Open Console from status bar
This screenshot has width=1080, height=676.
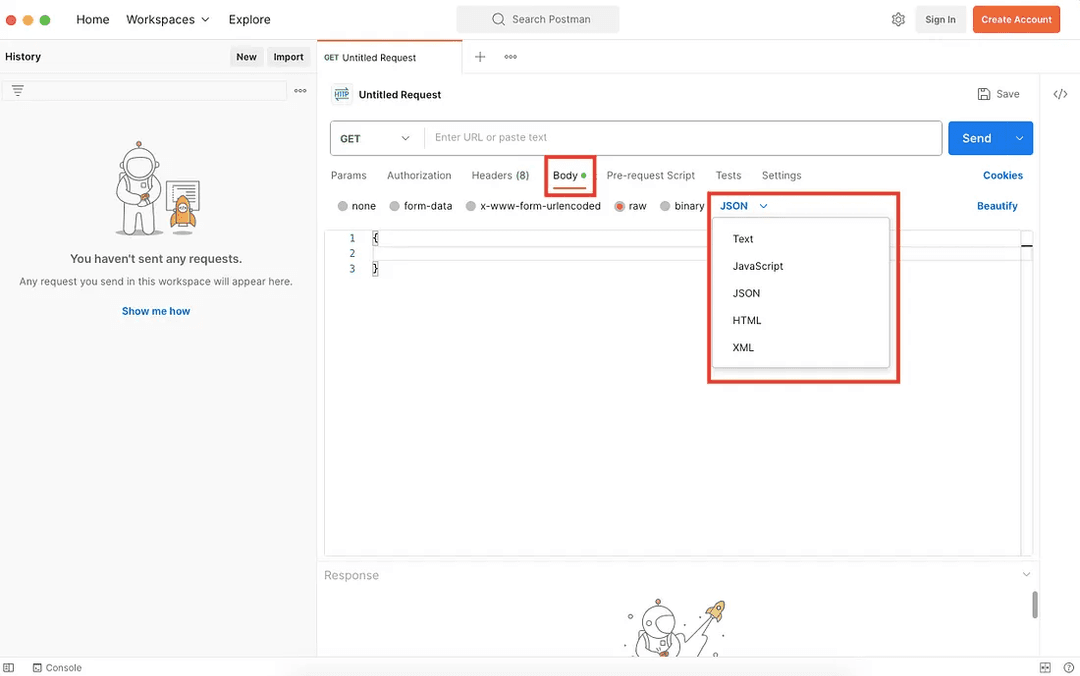(57, 668)
